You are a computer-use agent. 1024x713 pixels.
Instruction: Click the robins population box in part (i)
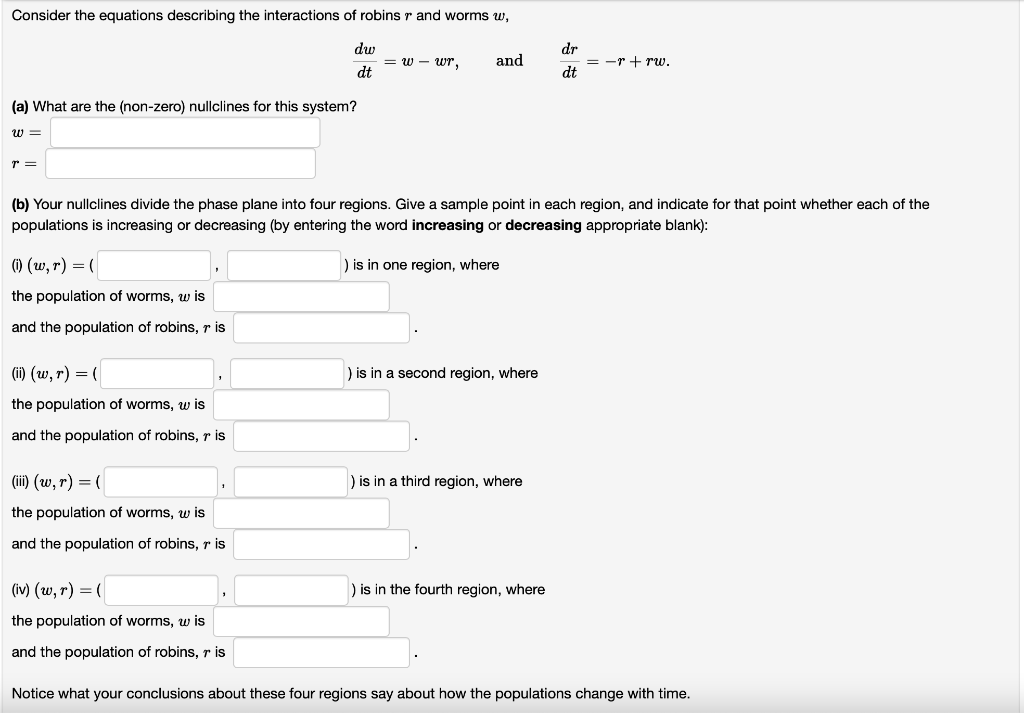320,327
